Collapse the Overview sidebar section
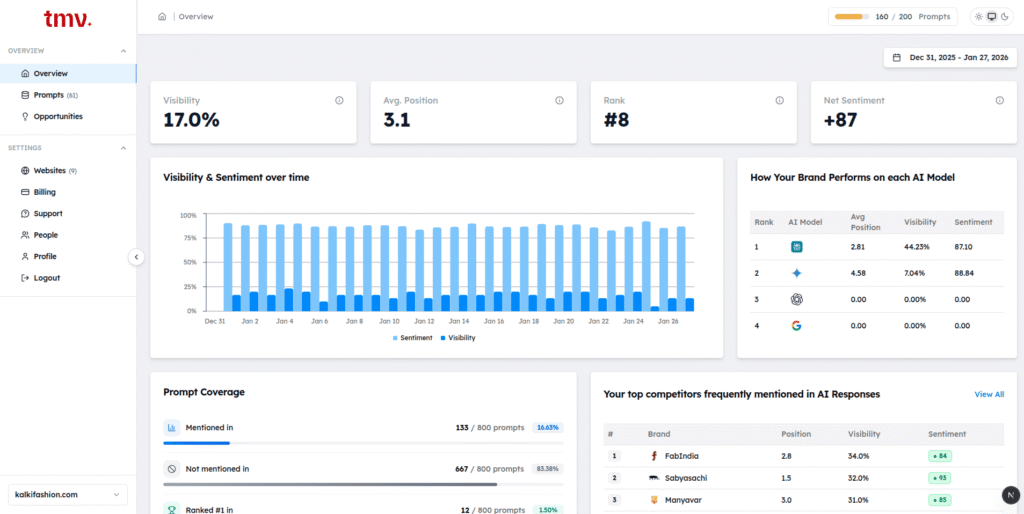The height and width of the screenshot is (514, 1024). [x=123, y=51]
